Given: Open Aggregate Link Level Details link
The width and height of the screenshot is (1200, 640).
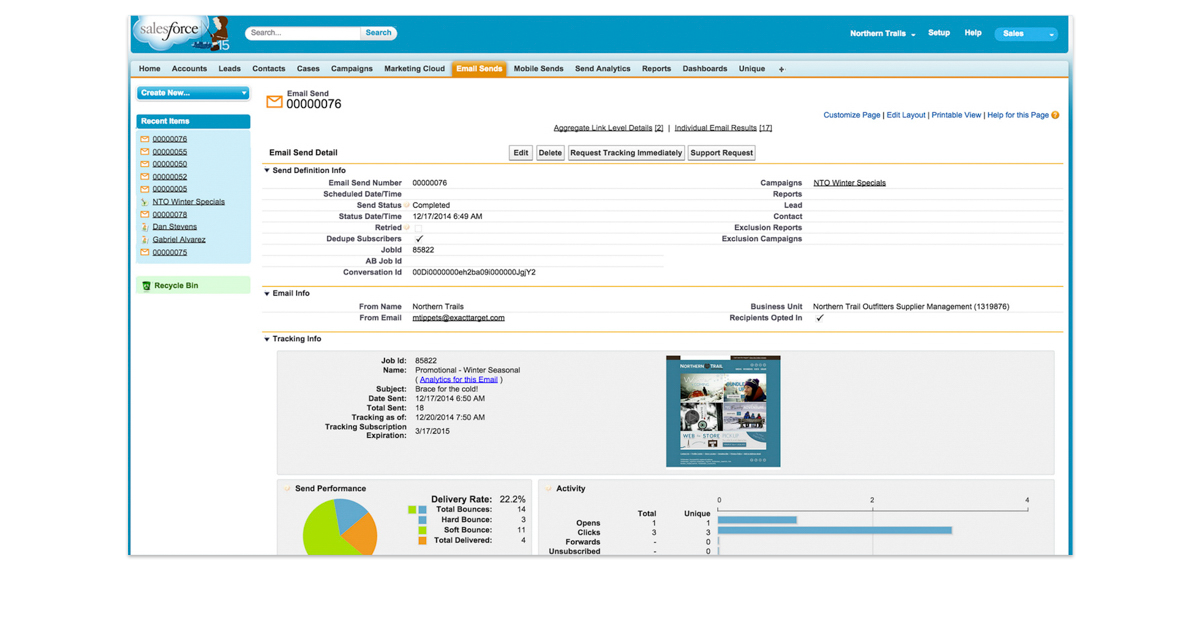Looking at the screenshot, I should (x=608, y=128).
